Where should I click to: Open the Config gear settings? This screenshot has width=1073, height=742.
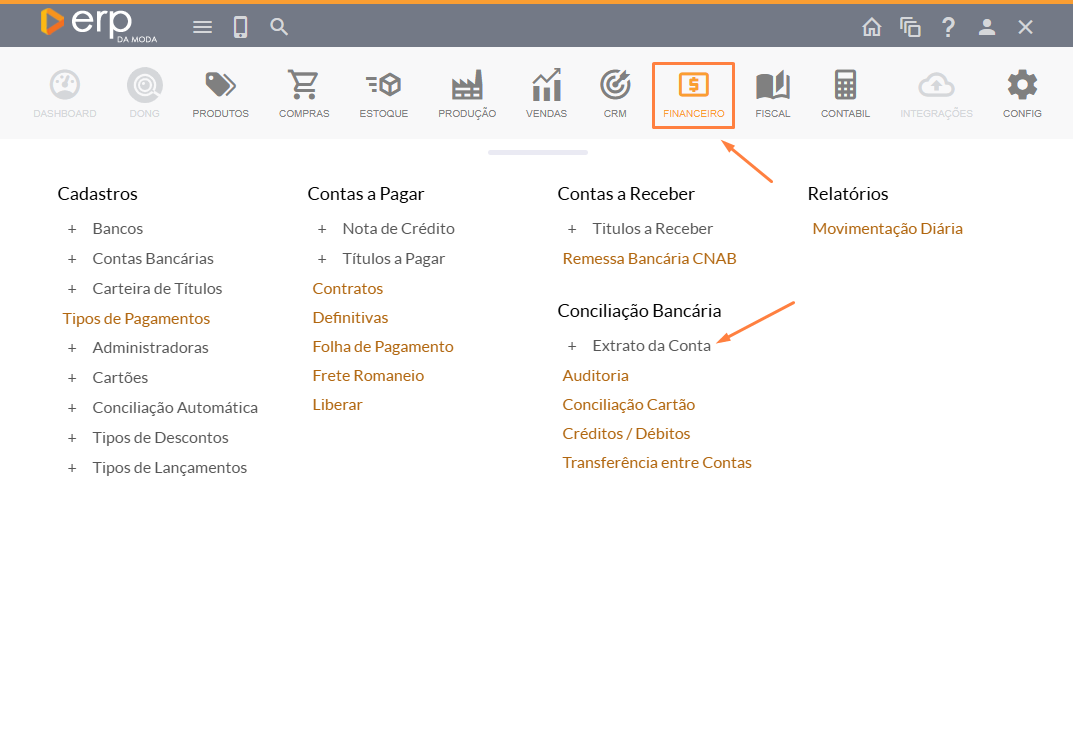(x=1022, y=95)
